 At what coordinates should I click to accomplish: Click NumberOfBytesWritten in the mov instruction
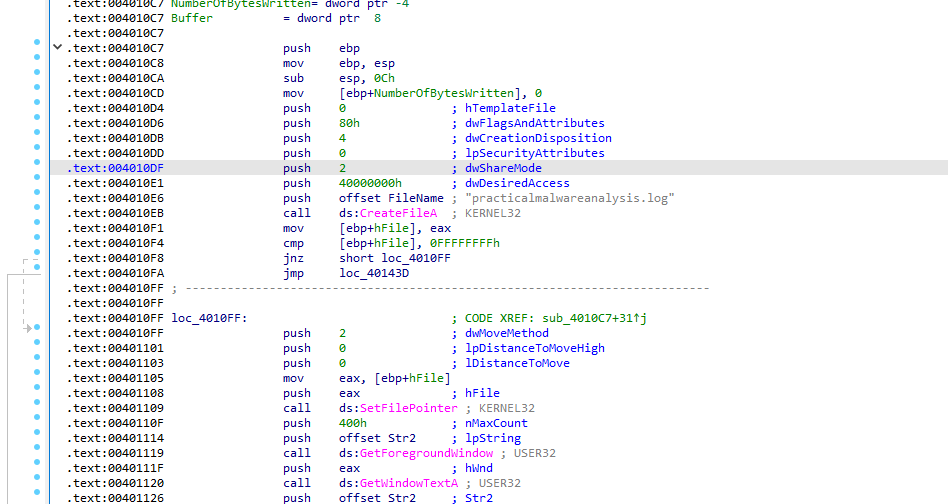[444, 93]
